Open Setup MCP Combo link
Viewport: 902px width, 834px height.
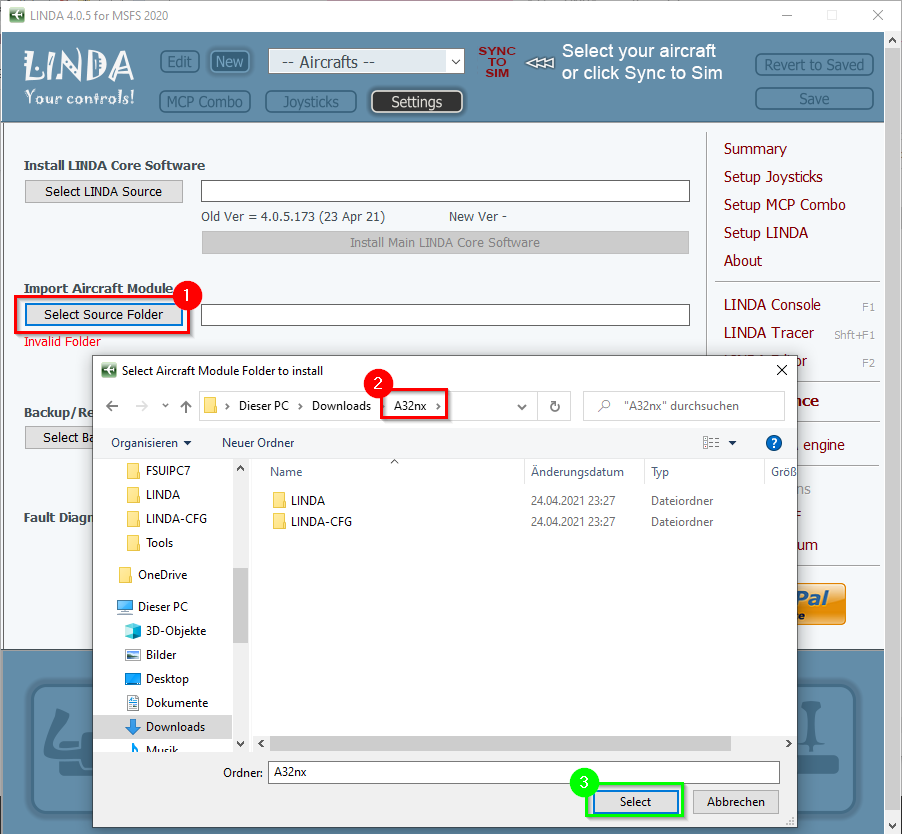click(784, 205)
